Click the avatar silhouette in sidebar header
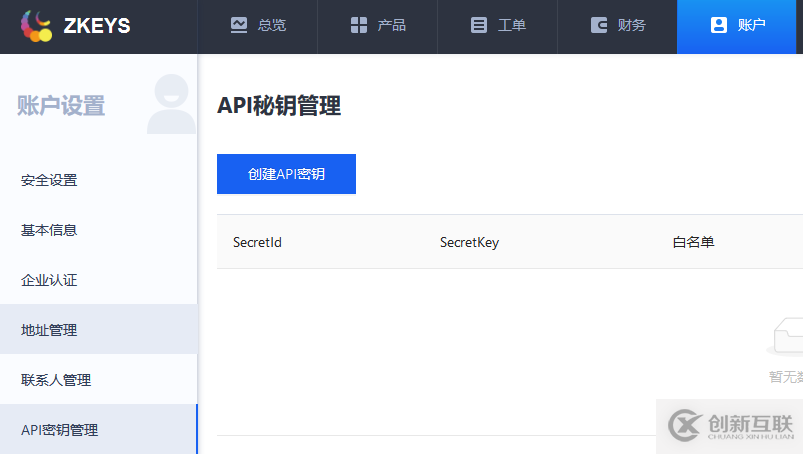The width and height of the screenshot is (803, 454). click(171, 104)
